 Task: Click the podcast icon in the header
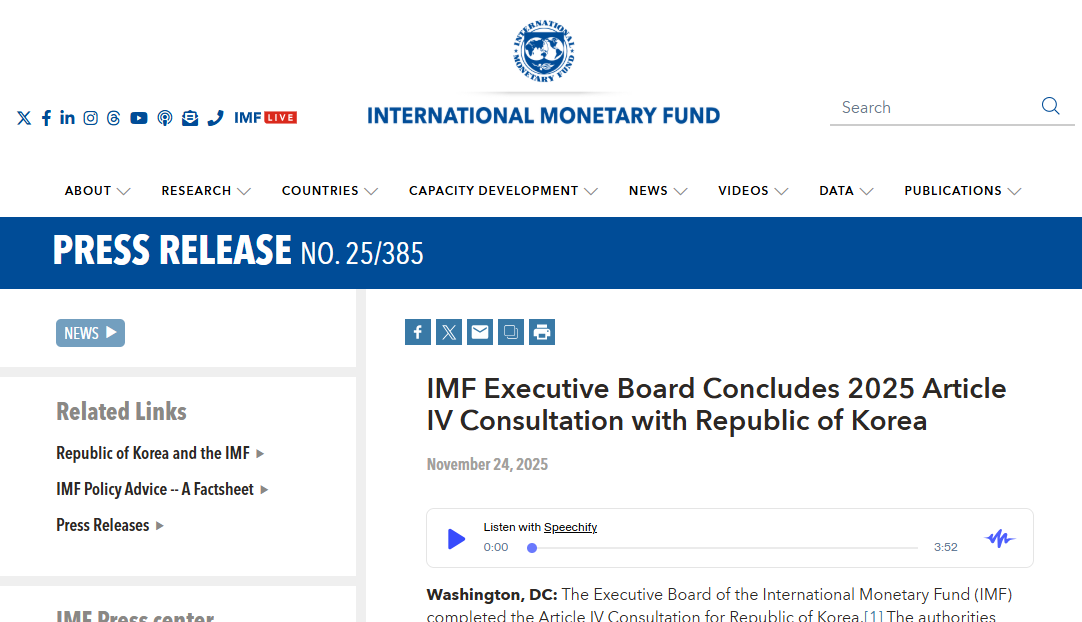coord(165,118)
